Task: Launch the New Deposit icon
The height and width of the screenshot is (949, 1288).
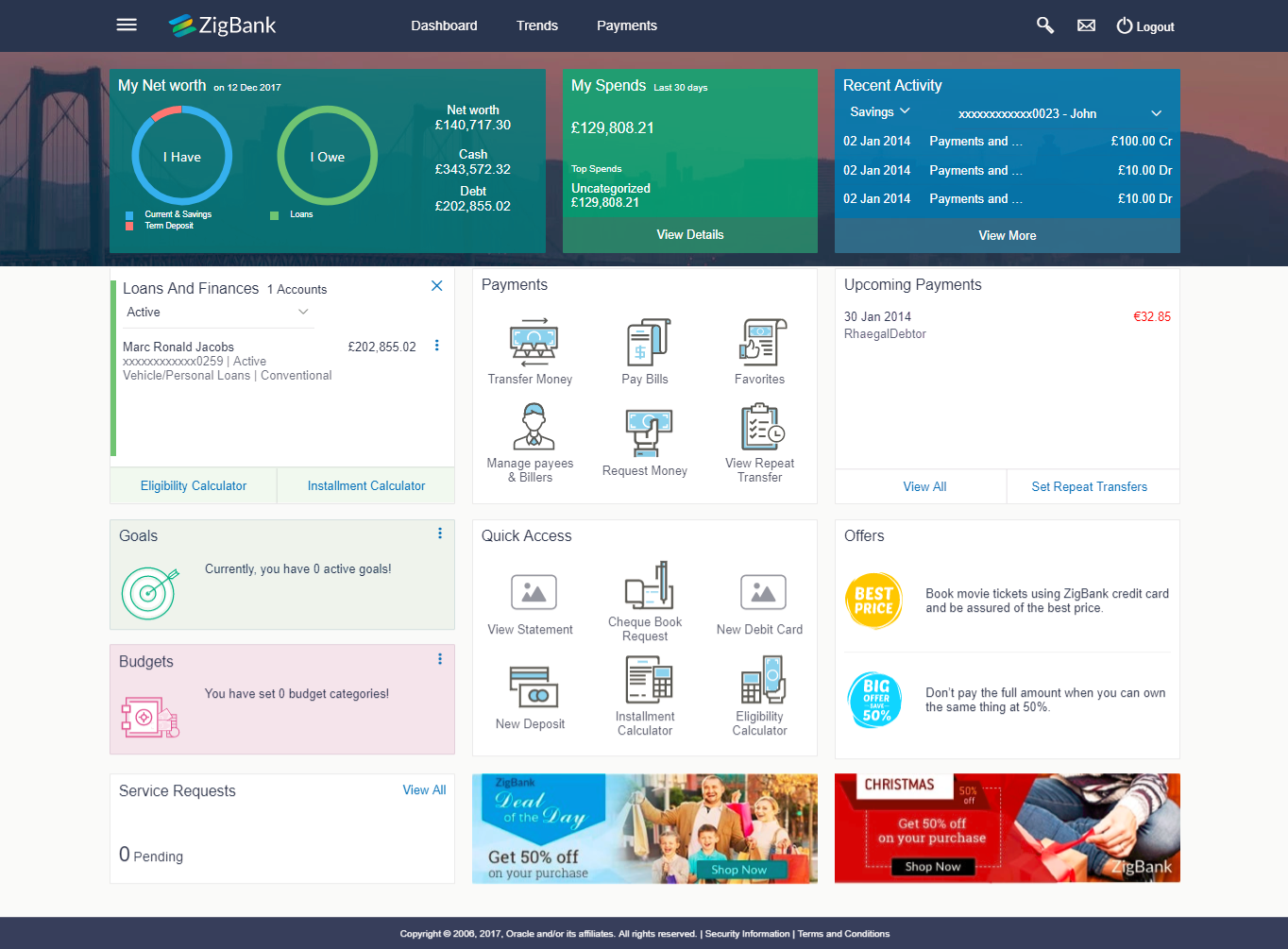Action: pyautogui.click(x=534, y=686)
